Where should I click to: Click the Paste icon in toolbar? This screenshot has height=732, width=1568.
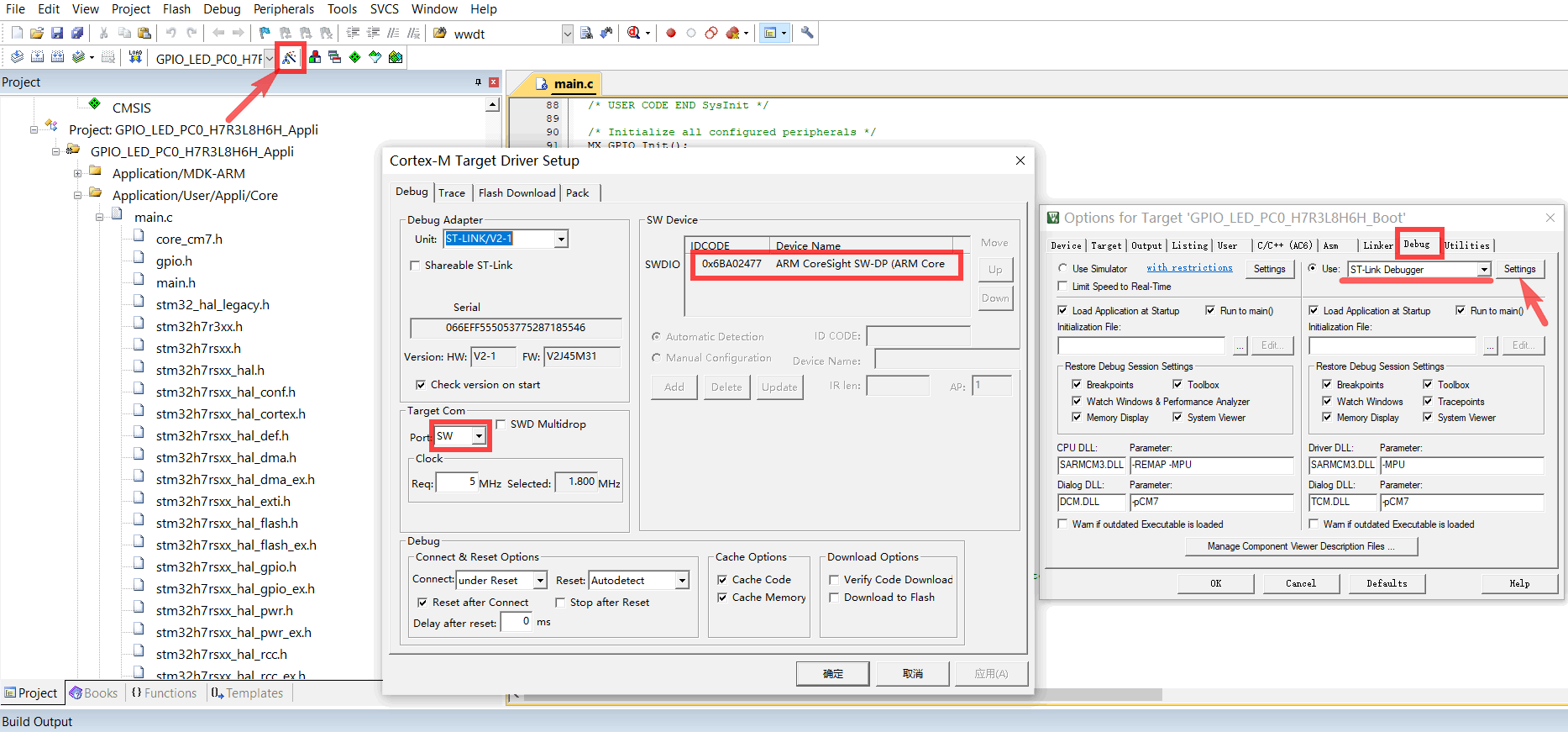[144, 33]
